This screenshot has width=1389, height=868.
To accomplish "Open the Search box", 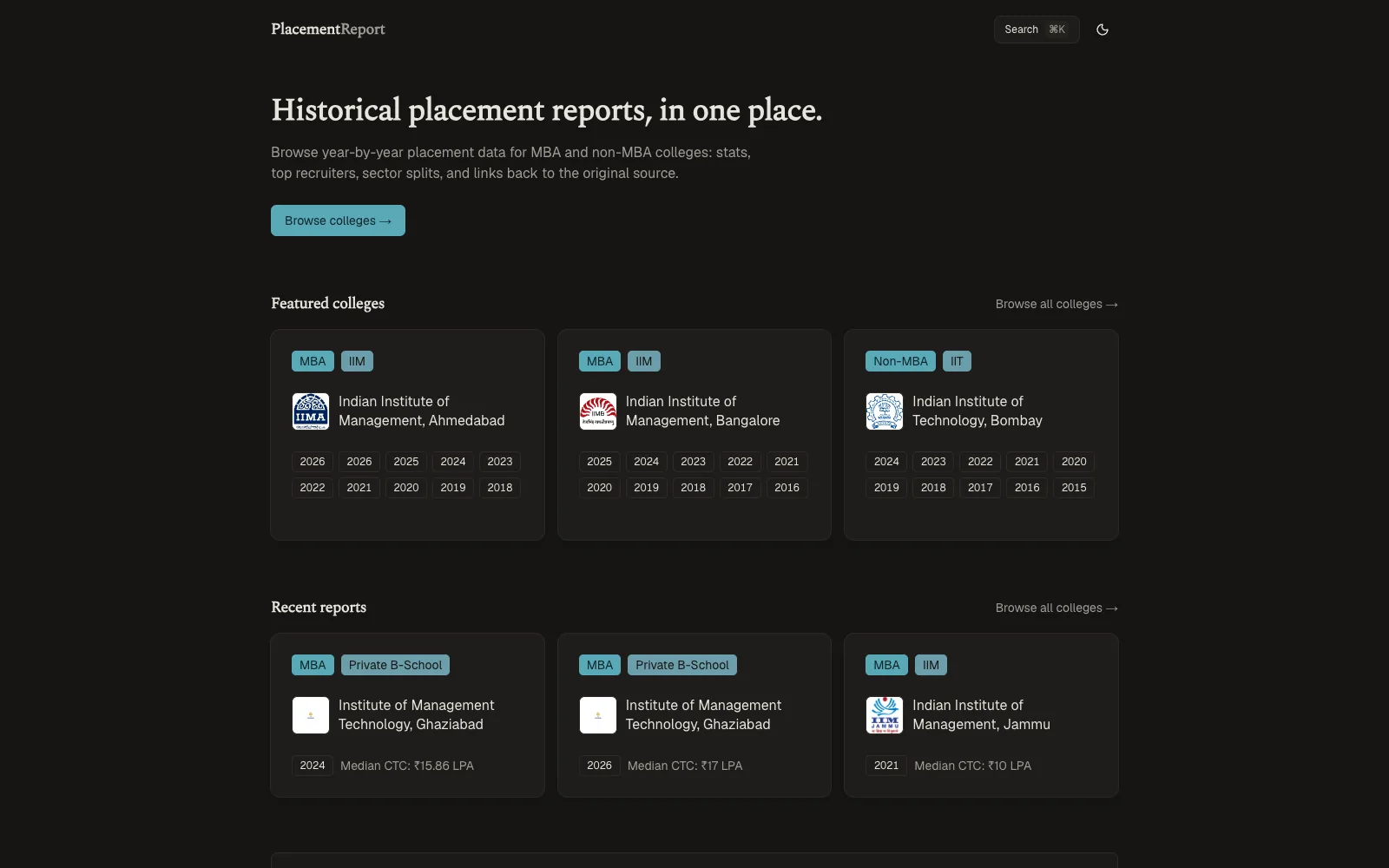I will click(1037, 30).
